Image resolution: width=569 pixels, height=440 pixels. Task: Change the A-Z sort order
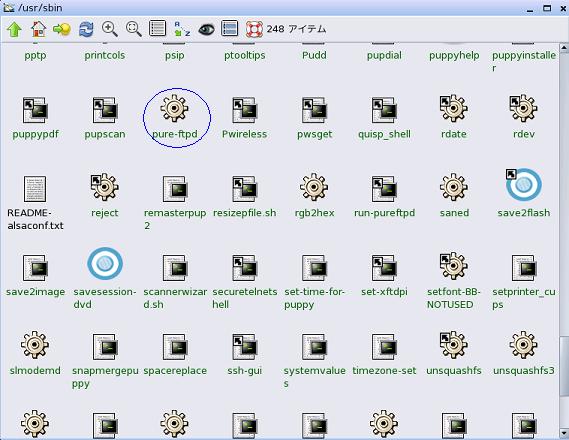click(182, 29)
